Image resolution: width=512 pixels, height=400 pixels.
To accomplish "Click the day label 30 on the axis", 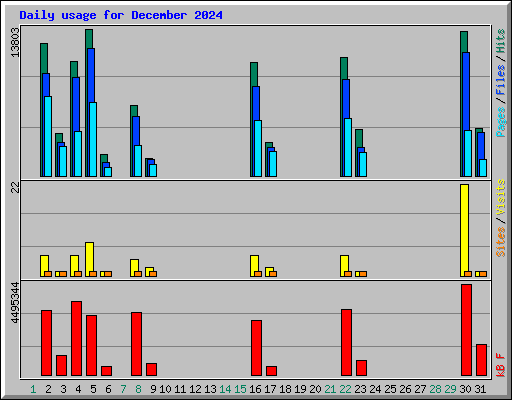I will pyautogui.click(x=465, y=389).
